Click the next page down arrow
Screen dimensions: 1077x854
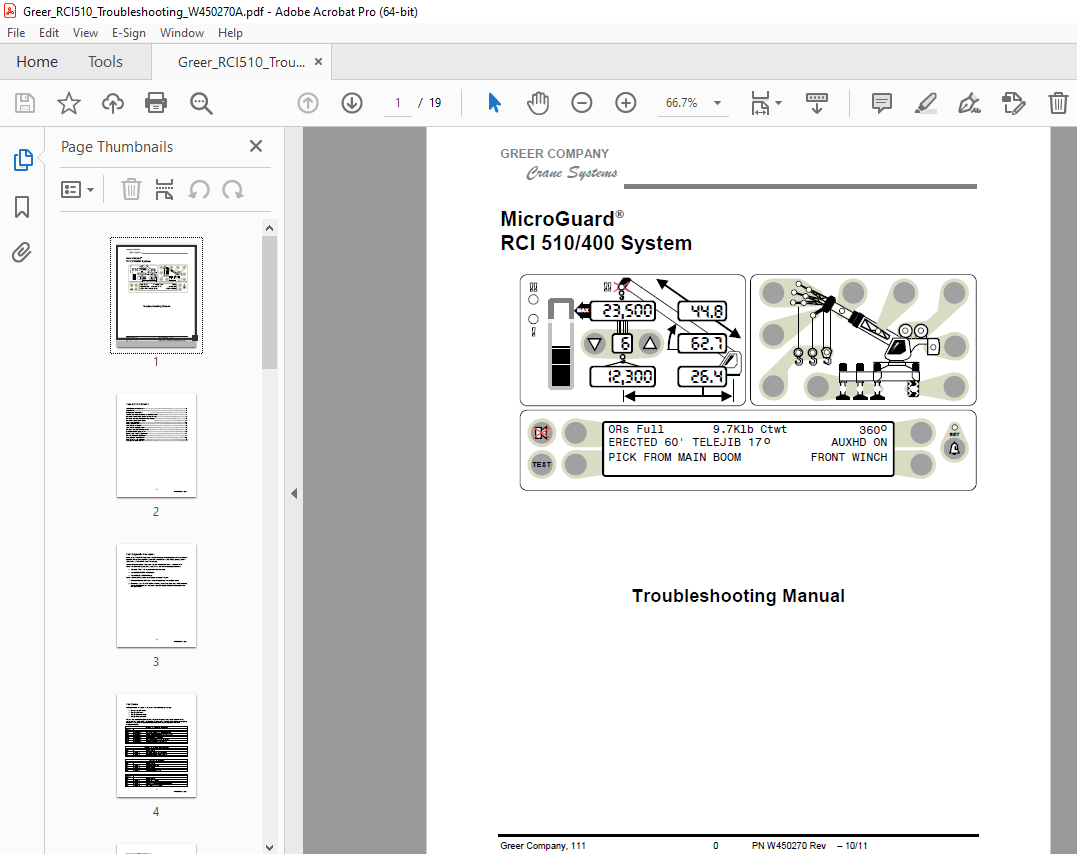click(351, 103)
